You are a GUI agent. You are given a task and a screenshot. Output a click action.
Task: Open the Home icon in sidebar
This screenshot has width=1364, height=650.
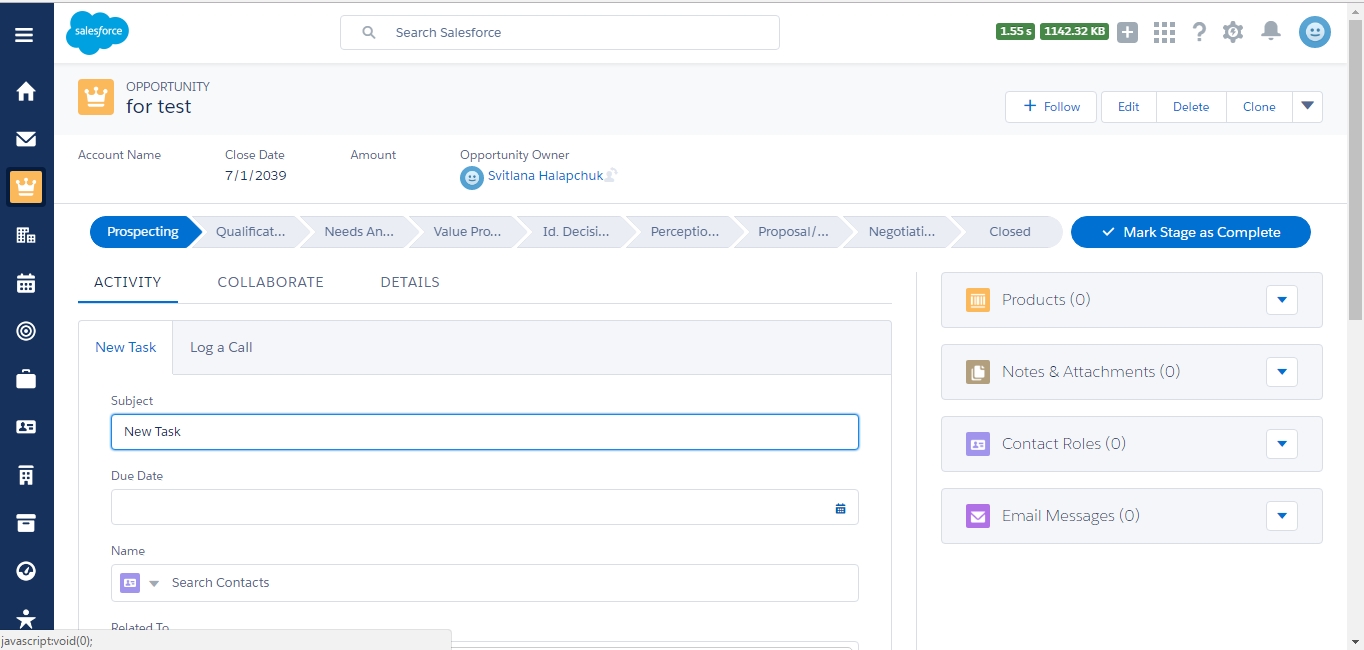point(26,92)
